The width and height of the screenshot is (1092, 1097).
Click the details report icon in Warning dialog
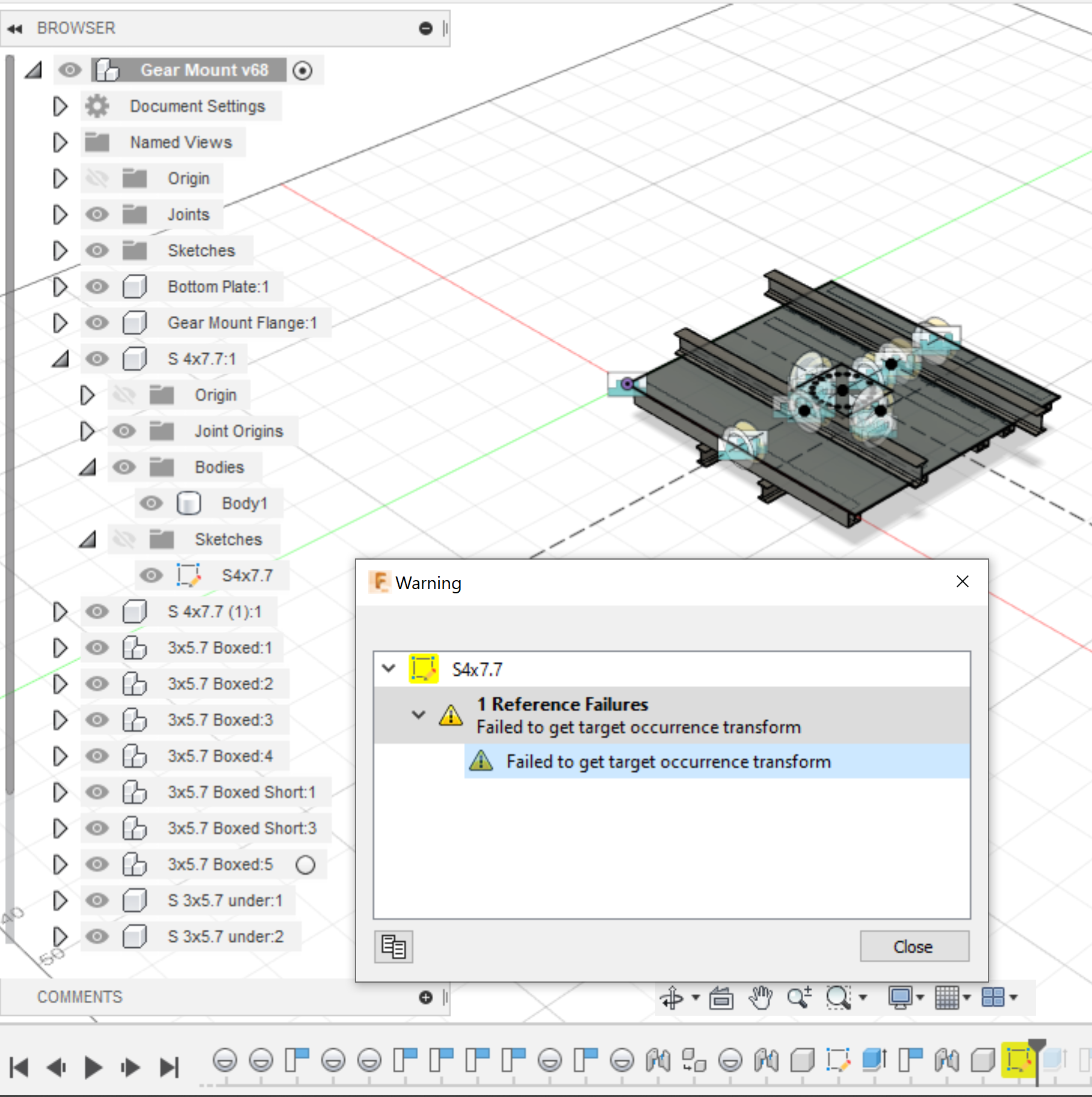tap(393, 947)
